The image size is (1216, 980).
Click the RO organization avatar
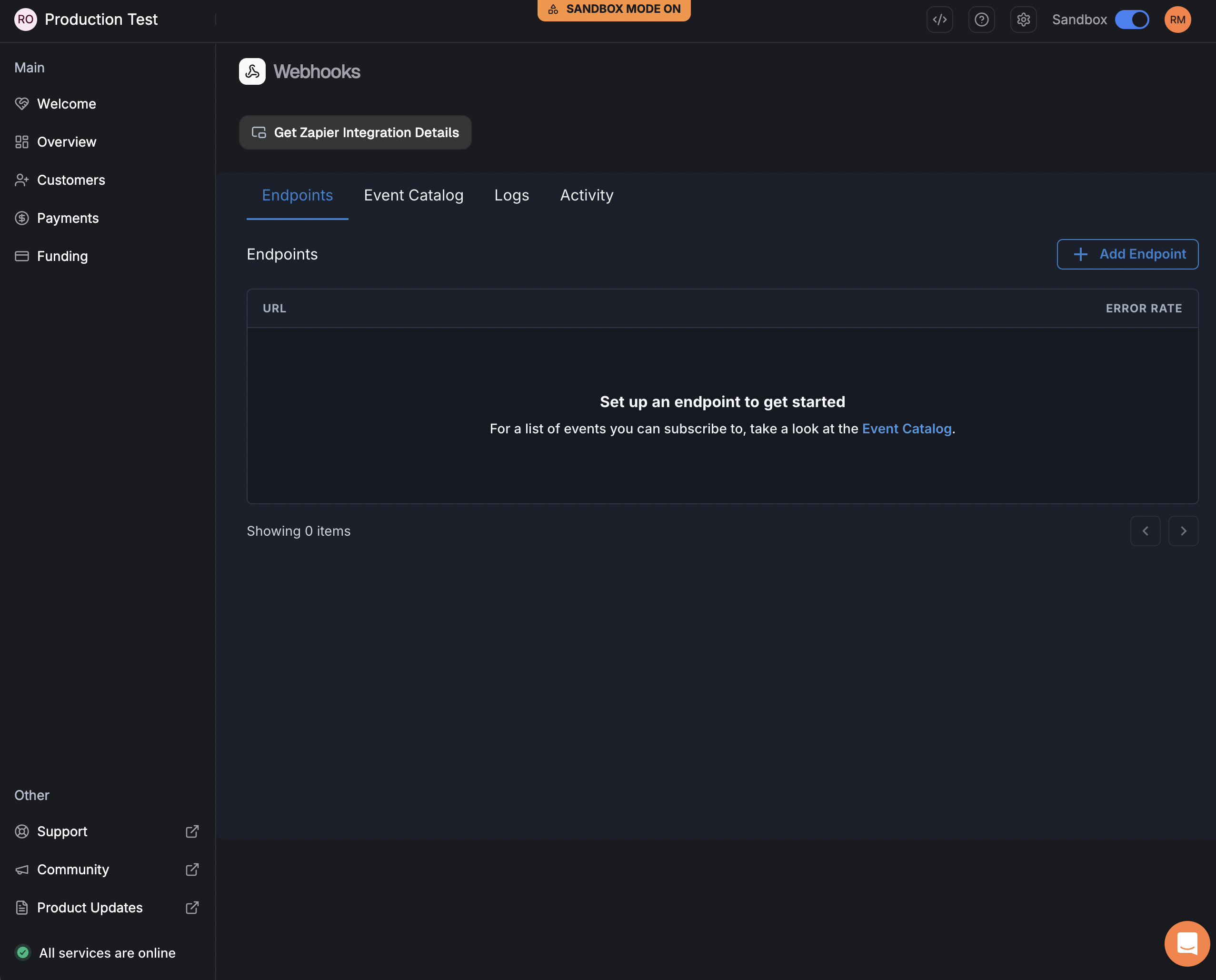tap(25, 20)
